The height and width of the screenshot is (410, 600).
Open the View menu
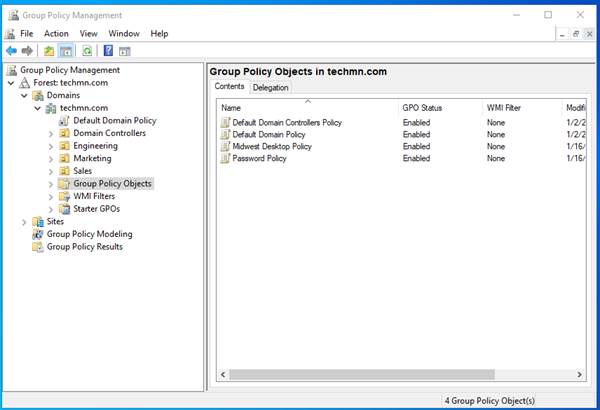coord(89,34)
